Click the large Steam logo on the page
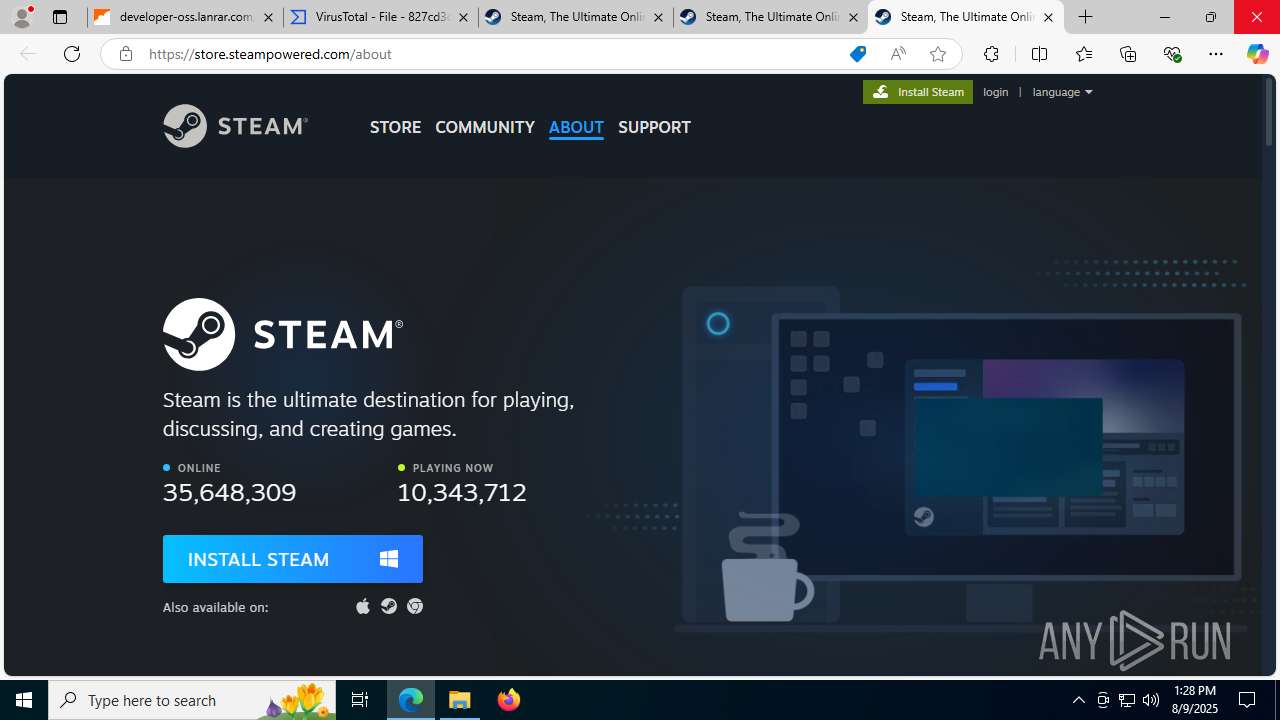The width and height of the screenshot is (1280, 720). click(283, 334)
